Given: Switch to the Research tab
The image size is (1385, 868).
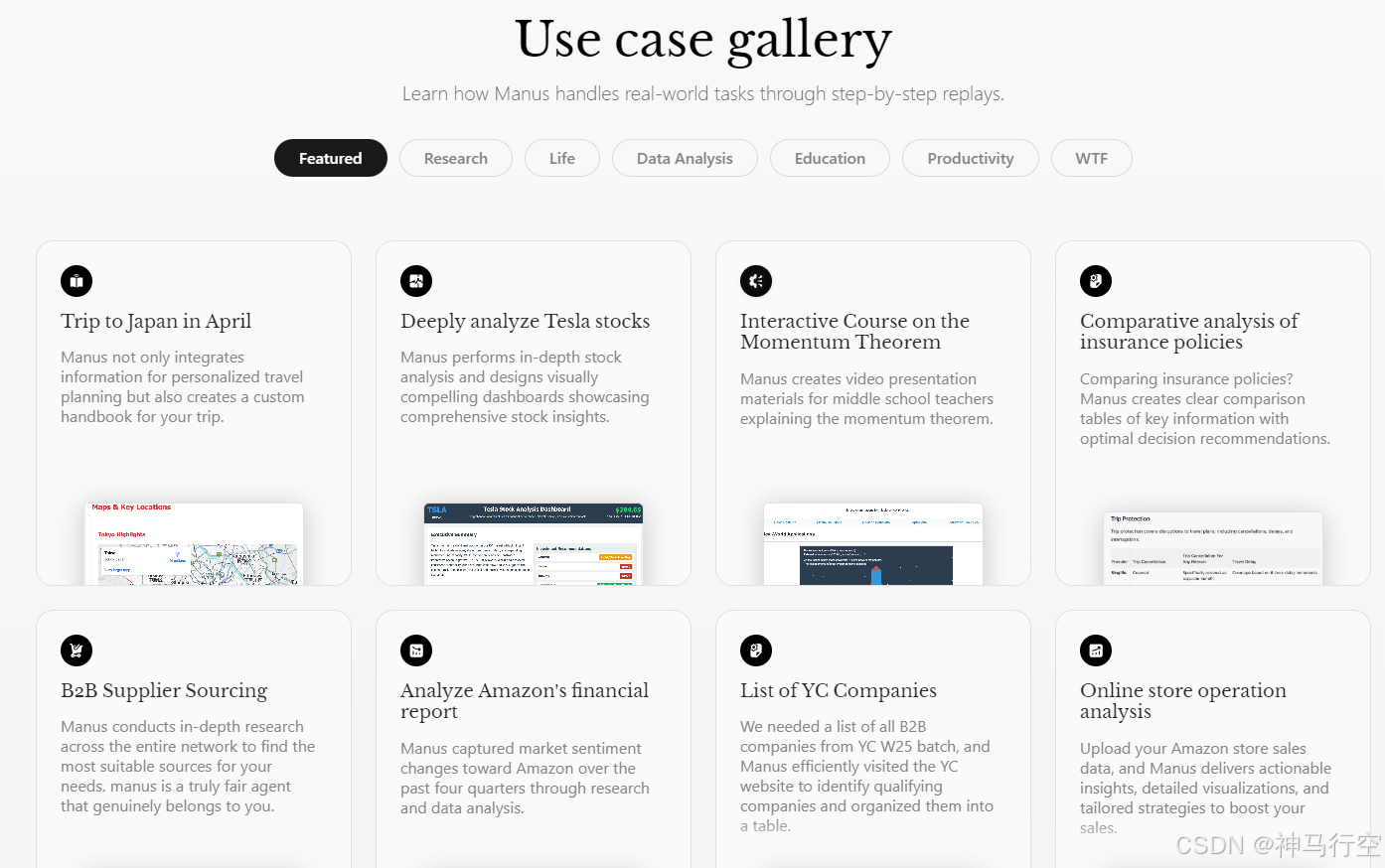Looking at the screenshot, I should pyautogui.click(x=456, y=158).
